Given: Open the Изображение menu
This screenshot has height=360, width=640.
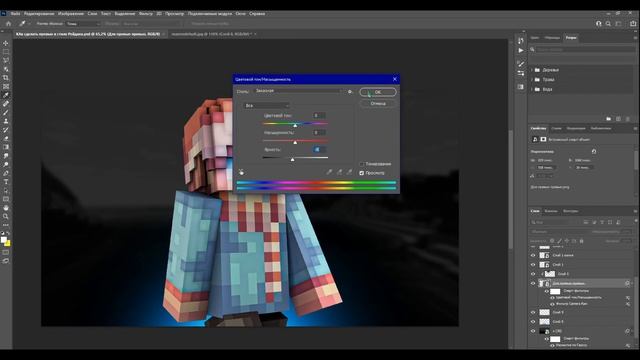Looking at the screenshot, I should pos(71,13).
